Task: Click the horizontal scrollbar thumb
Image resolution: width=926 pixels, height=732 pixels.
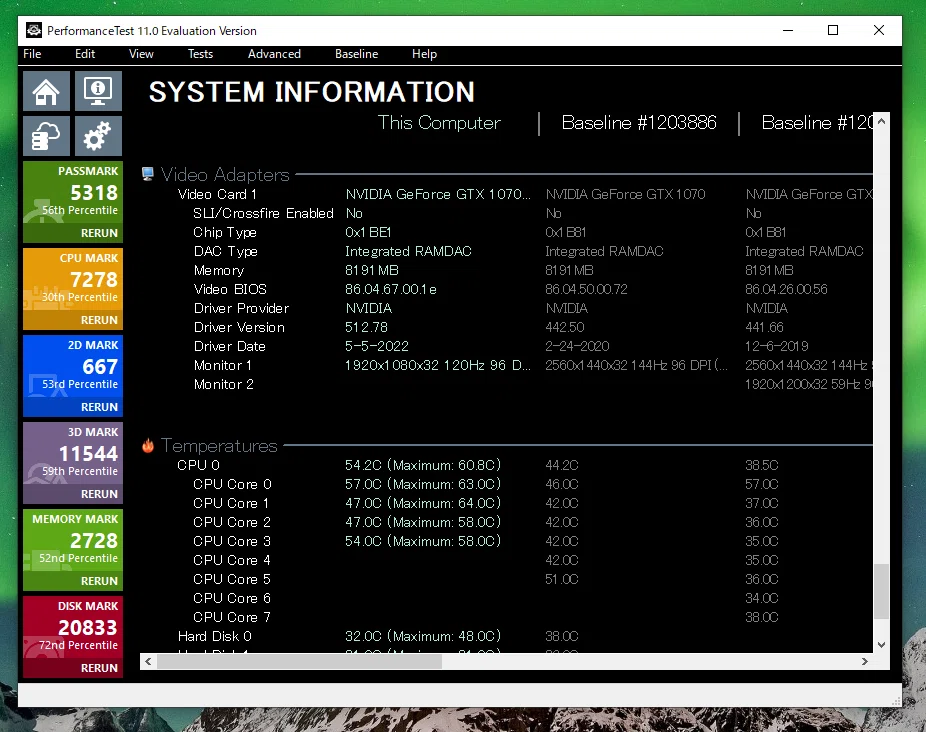Action: click(299, 661)
